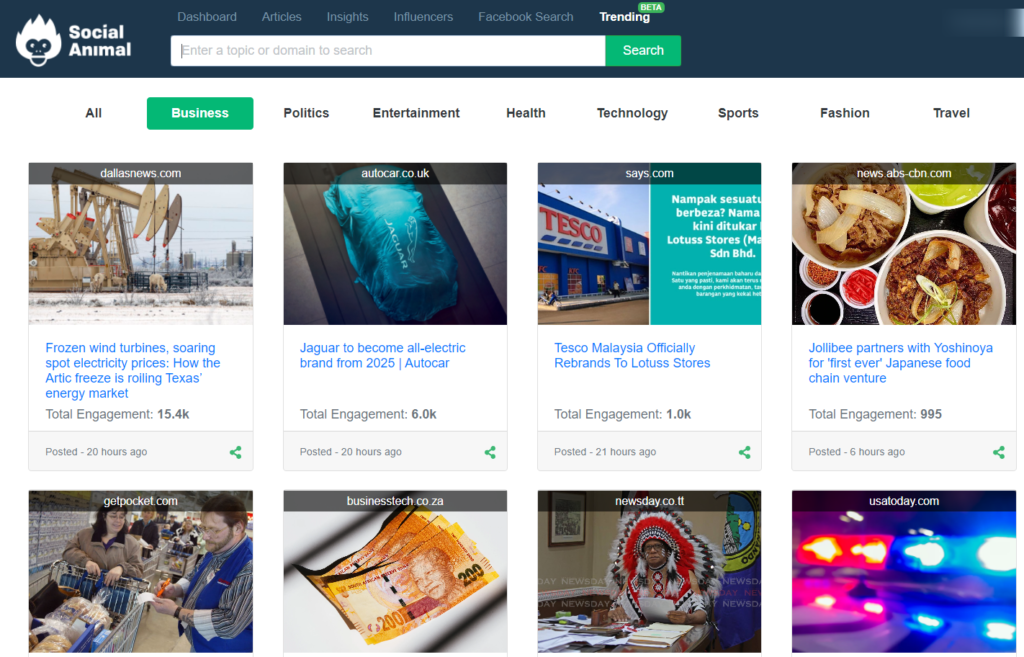Select the Trending beta menu item
Viewport: 1024px width, 657px height.
(x=625, y=17)
